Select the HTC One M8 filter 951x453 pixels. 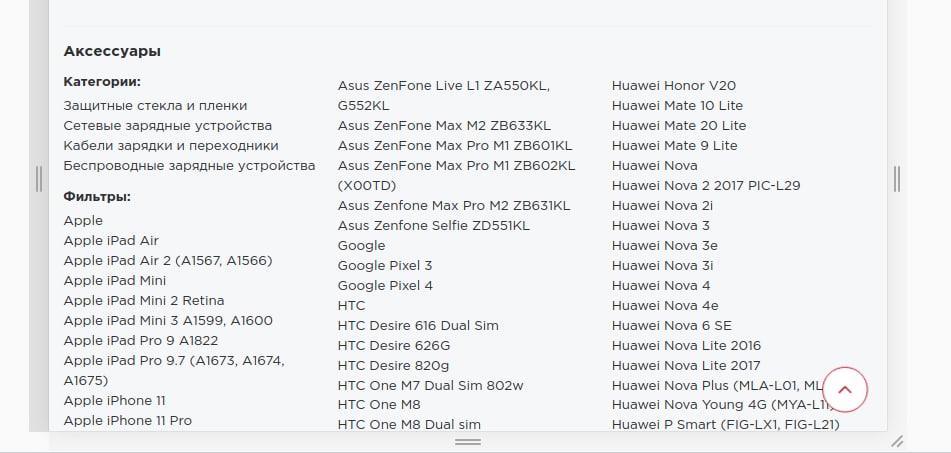point(379,404)
